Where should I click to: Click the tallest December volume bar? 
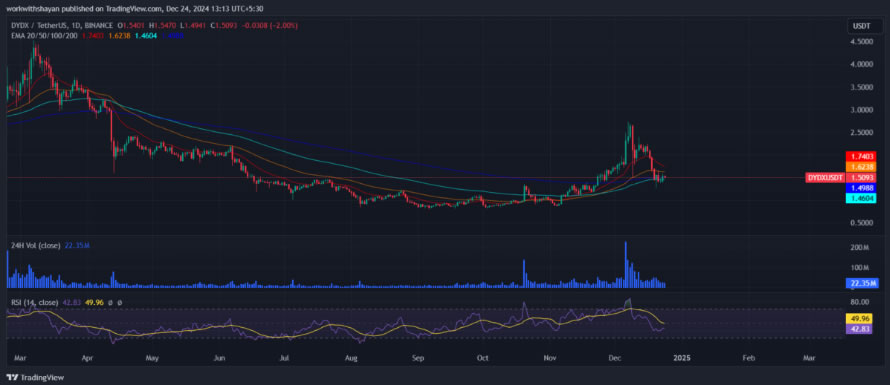626,265
